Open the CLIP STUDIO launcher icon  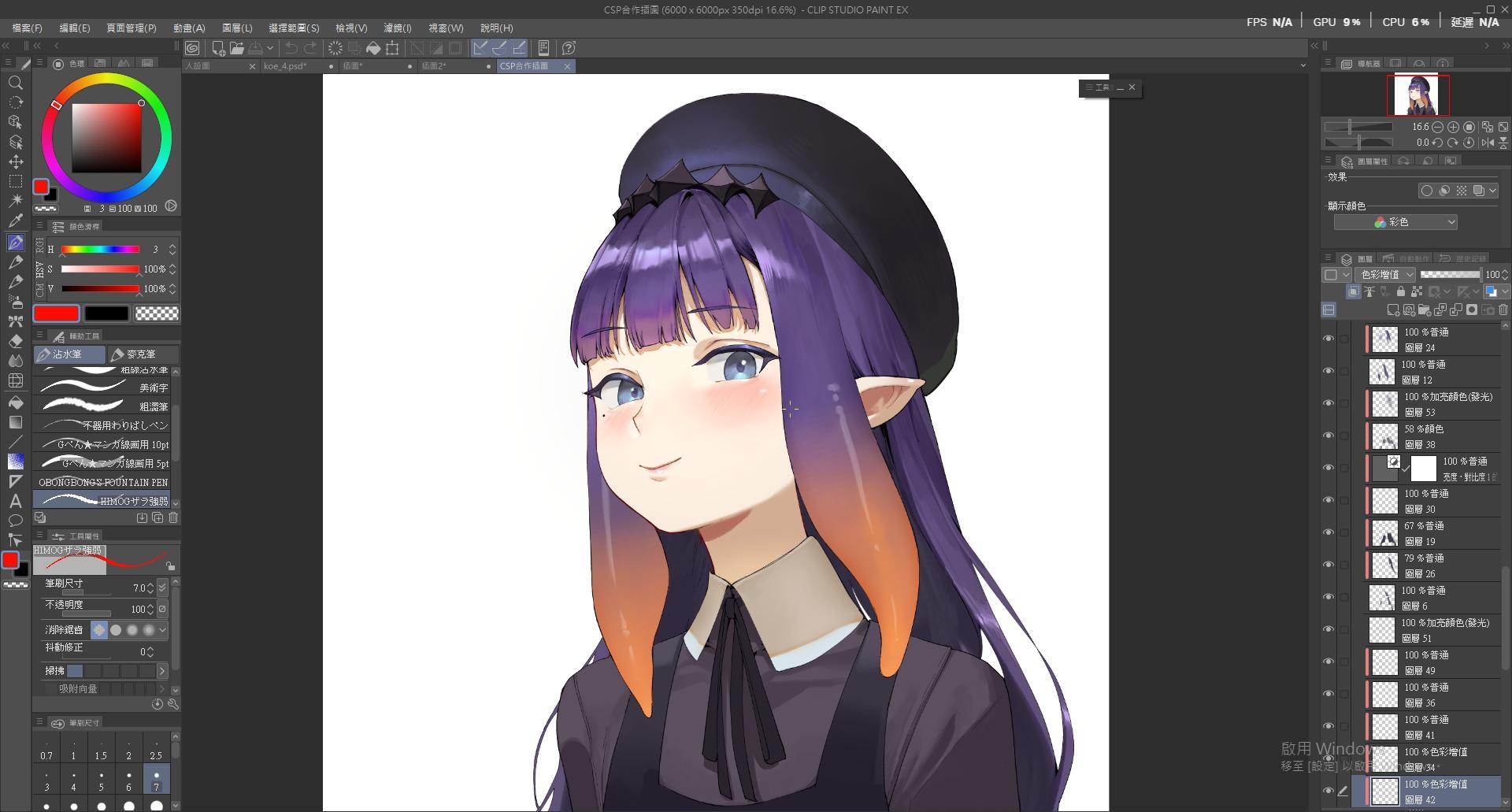click(x=192, y=48)
